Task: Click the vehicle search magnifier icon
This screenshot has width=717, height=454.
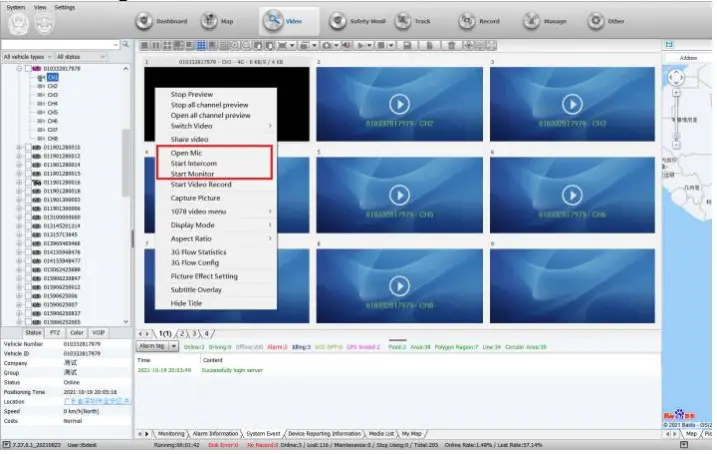Action: point(125,44)
